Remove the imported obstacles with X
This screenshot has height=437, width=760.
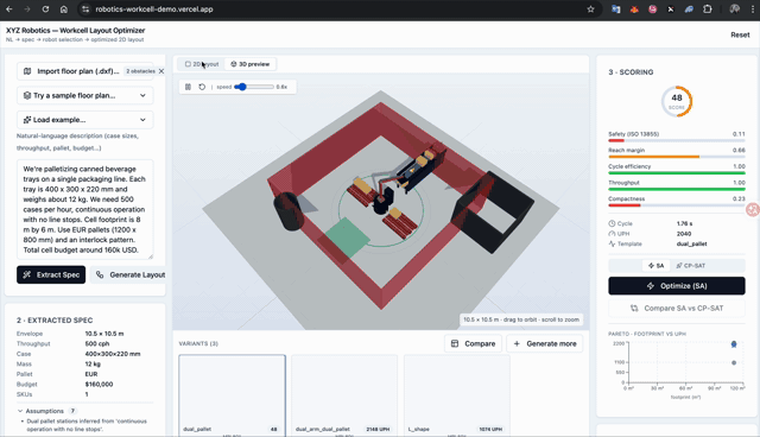(x=161, y=71)
